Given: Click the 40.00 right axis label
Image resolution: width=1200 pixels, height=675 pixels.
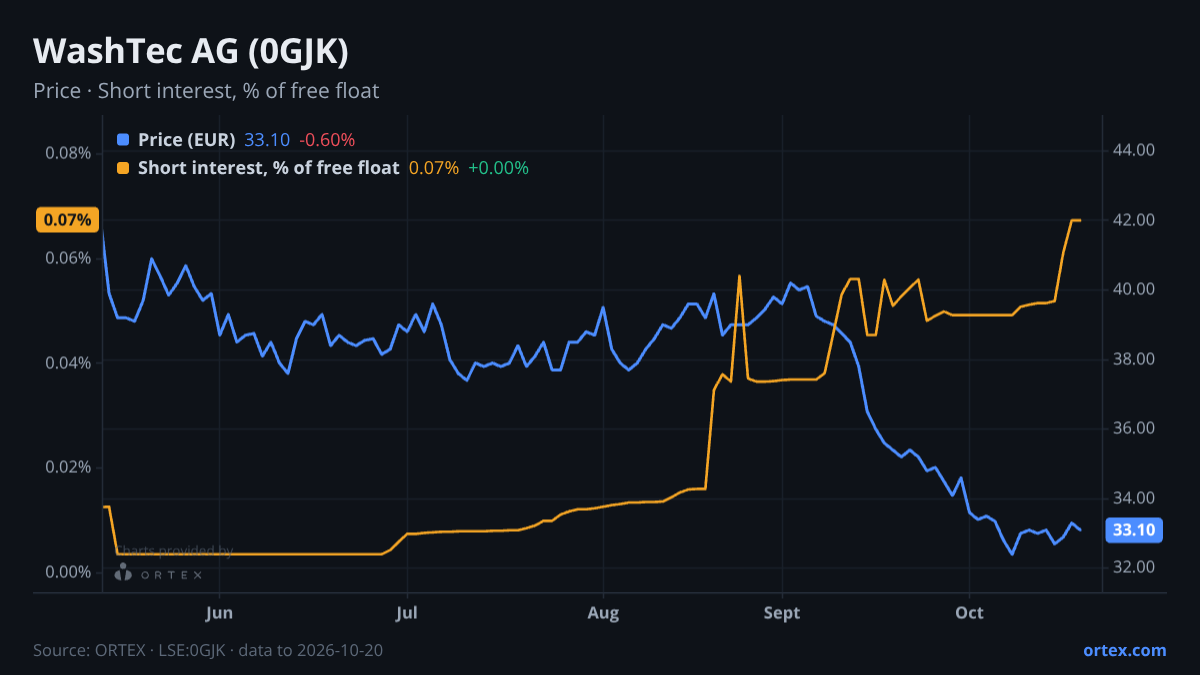Looking at the screenshot, I should coord(1134,289).
